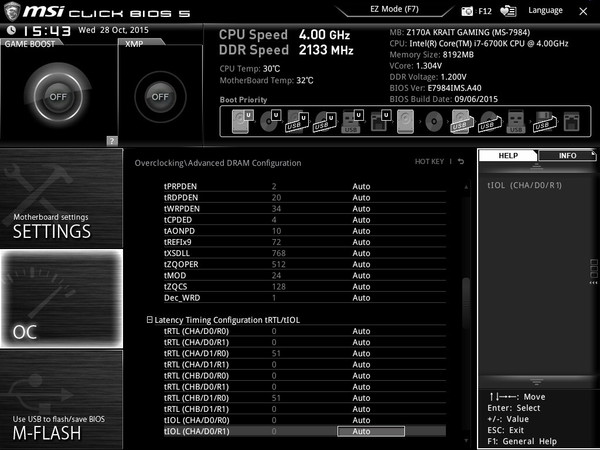Switch to the INFO tab
600x450 pixels.
click(x=567, y=155)
